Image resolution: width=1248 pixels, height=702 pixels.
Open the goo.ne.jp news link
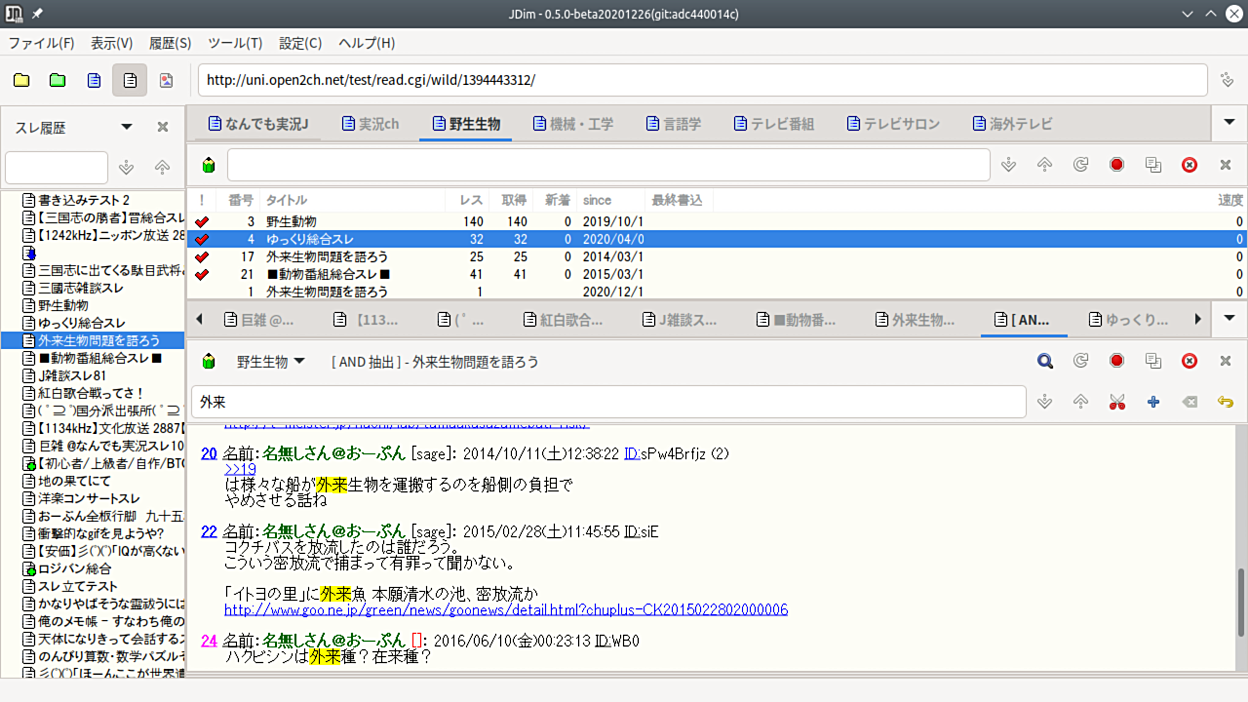point(505,609)
